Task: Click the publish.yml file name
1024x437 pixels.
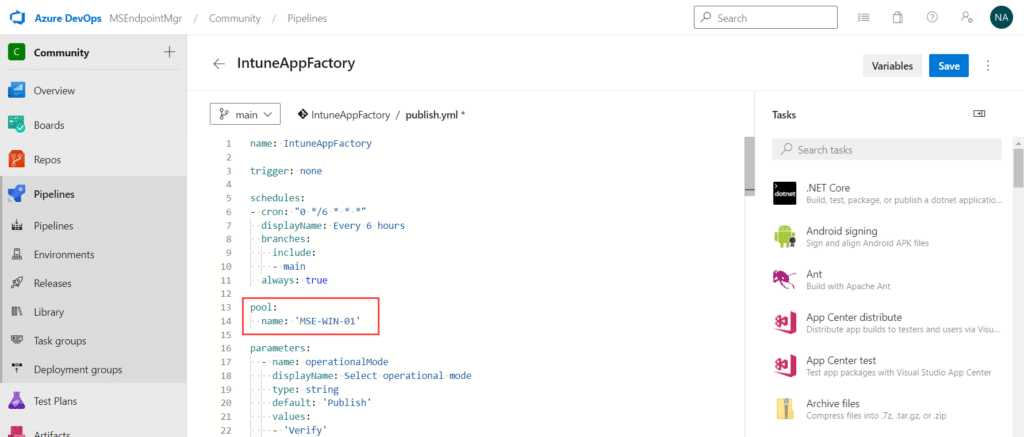Action: tap(431, 114)
